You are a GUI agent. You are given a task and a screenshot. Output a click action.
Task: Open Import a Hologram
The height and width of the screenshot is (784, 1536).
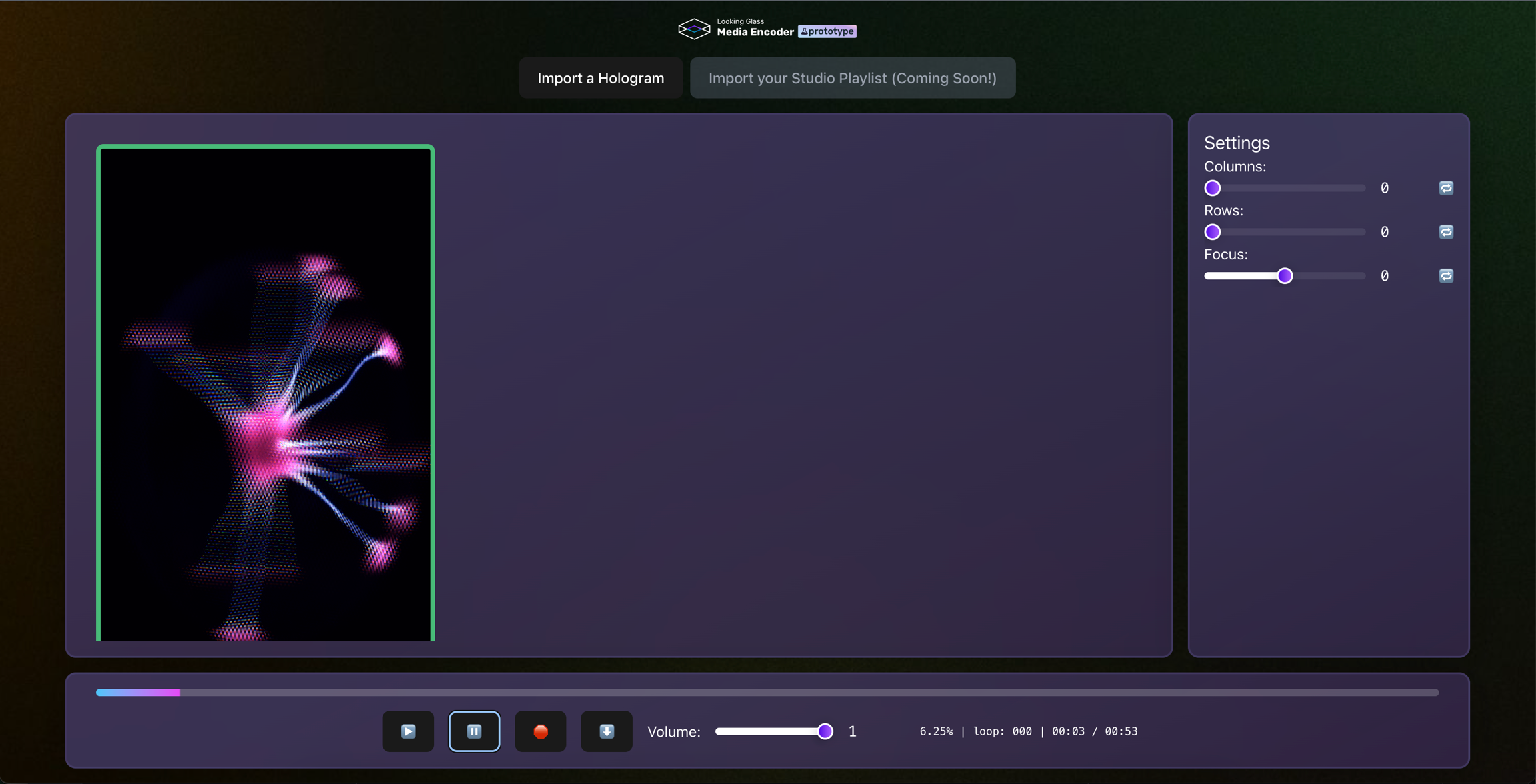pyautogui.click(x=601, y=78)
